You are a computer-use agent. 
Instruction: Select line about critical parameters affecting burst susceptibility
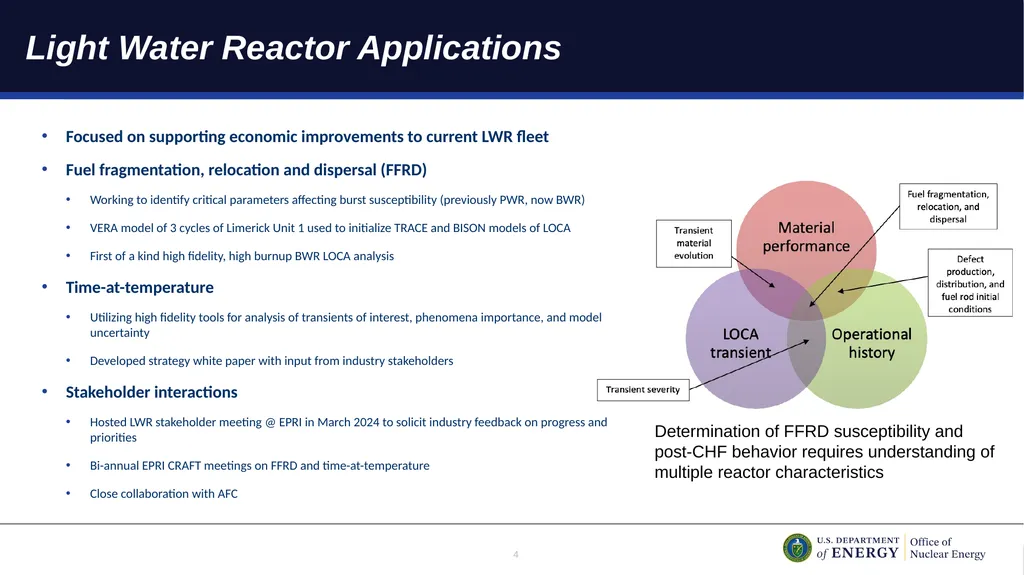pyautogui.click(x=337, y=200)
